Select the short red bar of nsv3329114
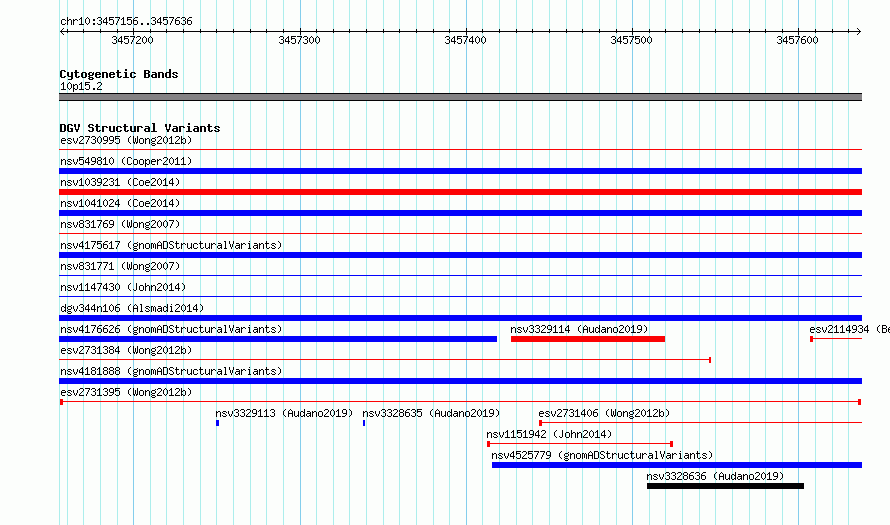This screenshot has width=890, height=525. [x=588, y=339]
